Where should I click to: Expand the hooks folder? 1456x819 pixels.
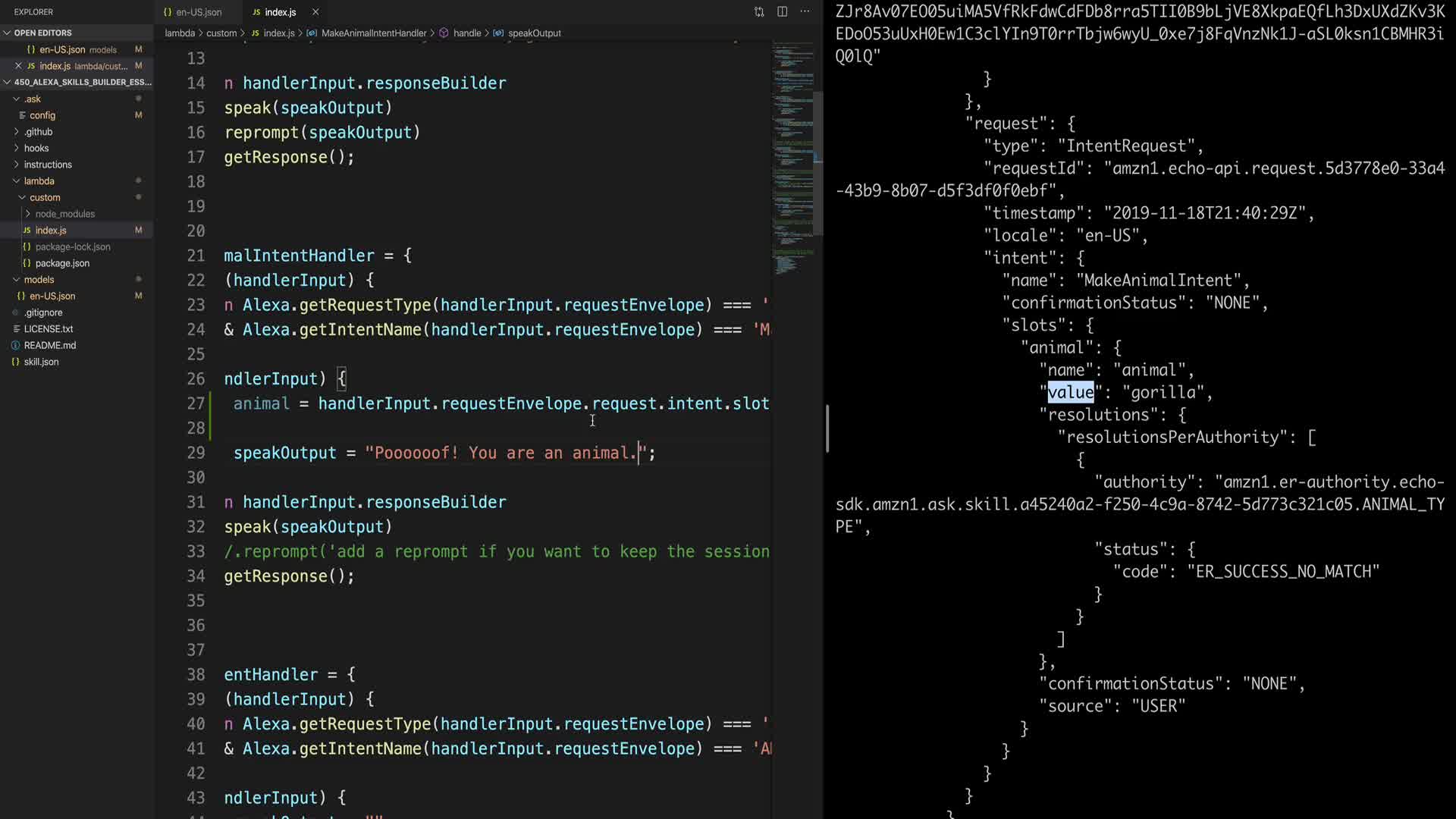[17, 148]
